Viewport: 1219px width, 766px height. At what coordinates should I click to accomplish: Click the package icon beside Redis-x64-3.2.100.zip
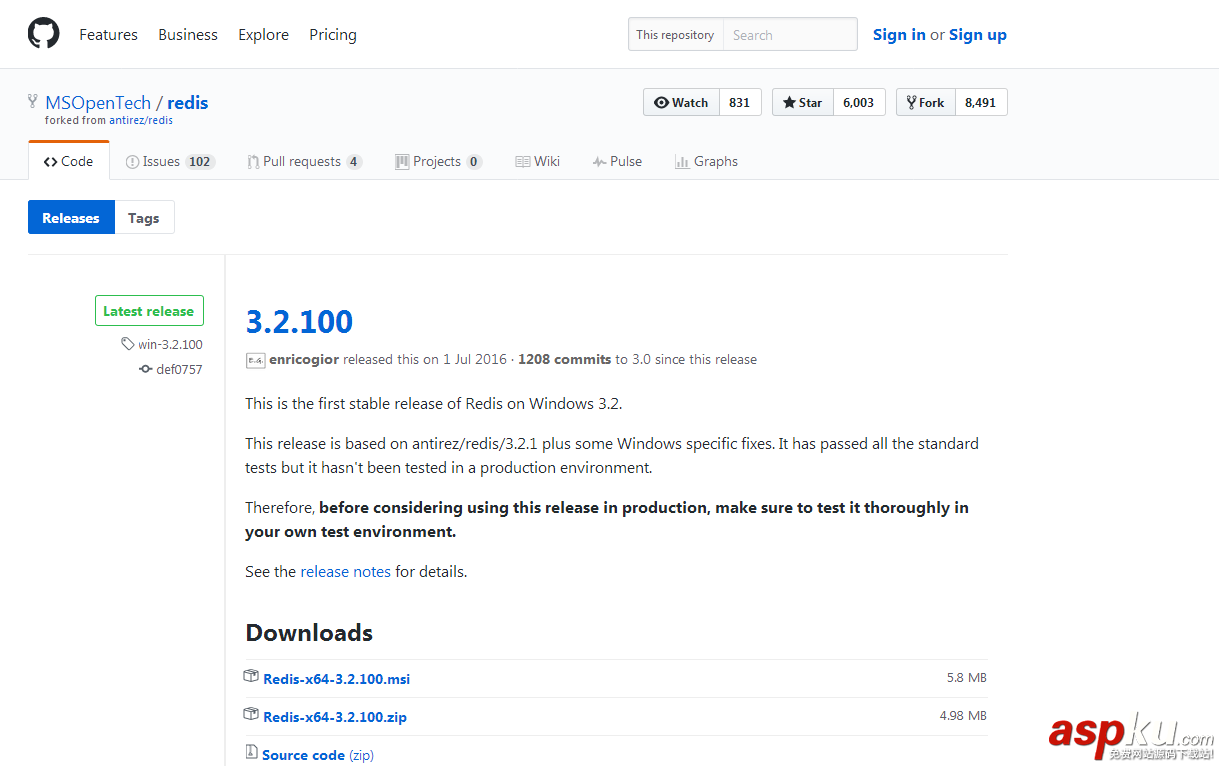[x=252, y=715]
